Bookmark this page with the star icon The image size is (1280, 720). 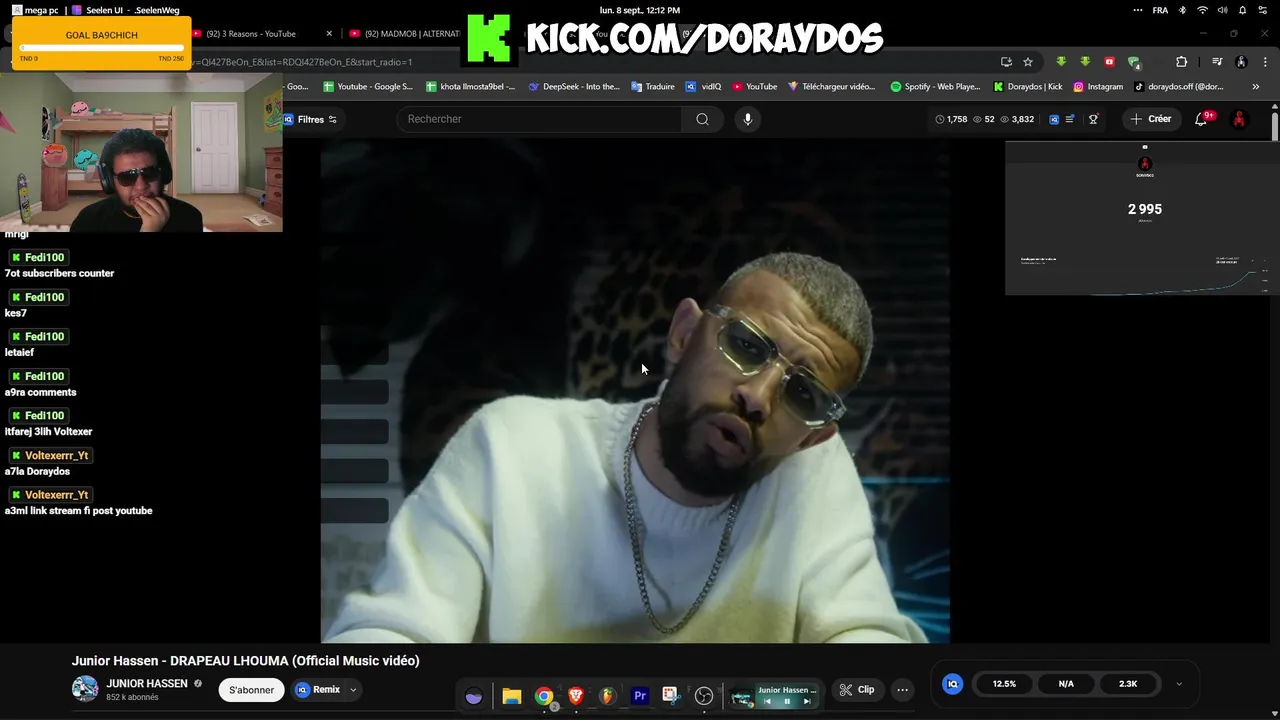tap(1028, 62)
